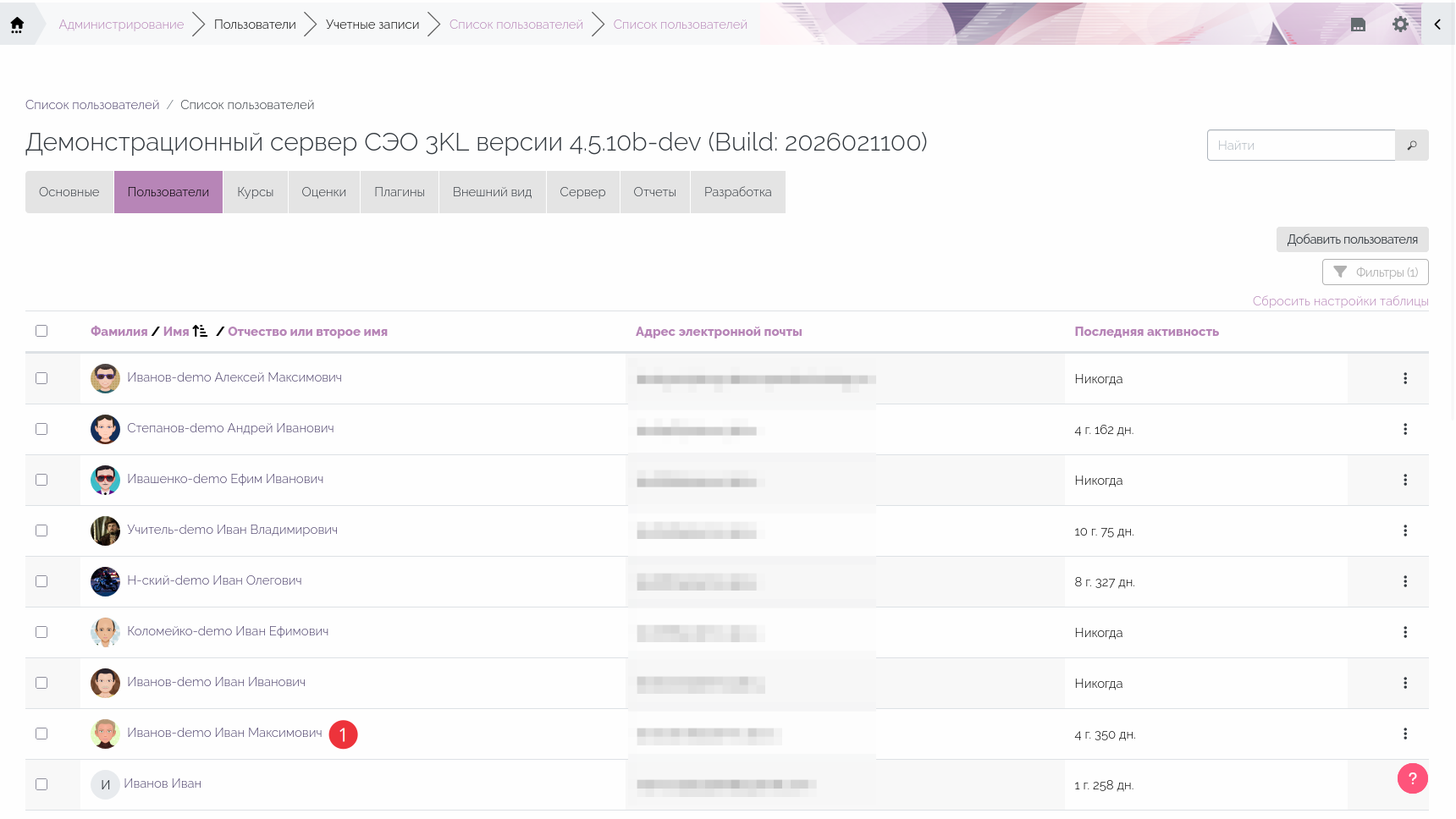Viewport: 1456px width, 819px height.
Task: Collapse the side panel with top-right arrow
Action: pos(1437,25)
